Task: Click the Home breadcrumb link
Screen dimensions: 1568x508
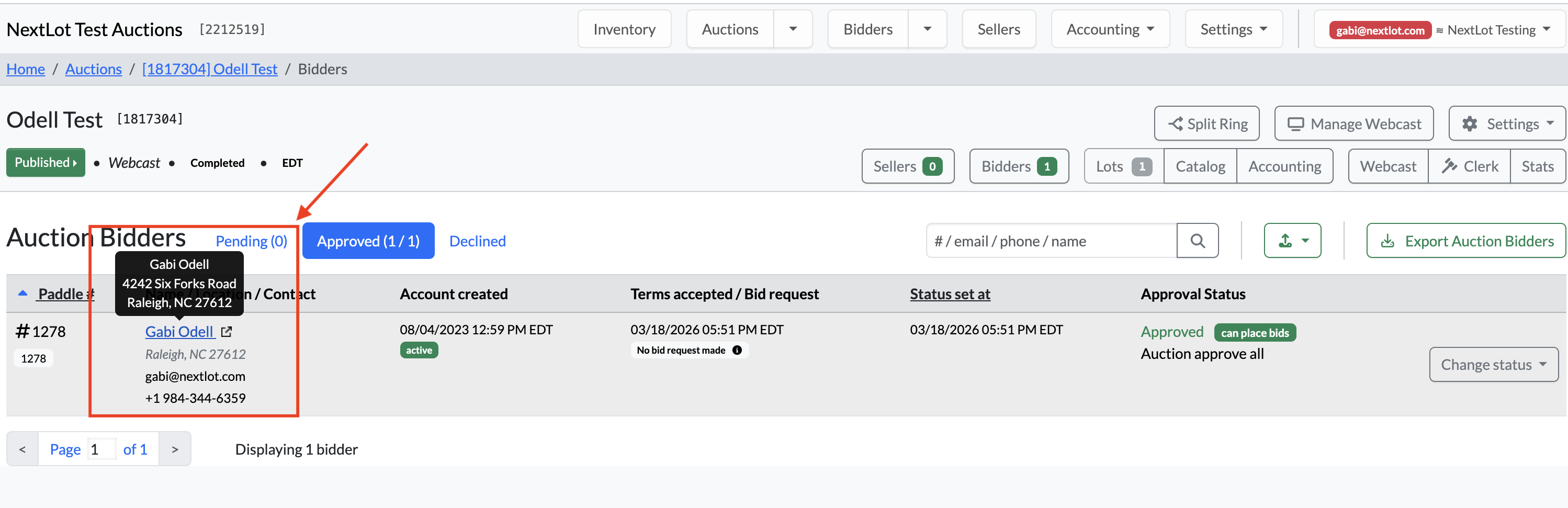Action: click(26, 69)
